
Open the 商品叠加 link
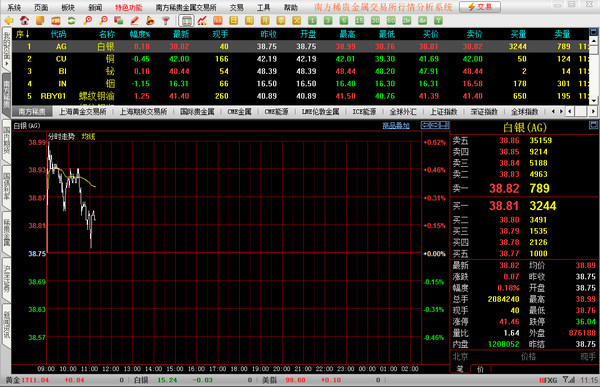[x=396, y=126]
